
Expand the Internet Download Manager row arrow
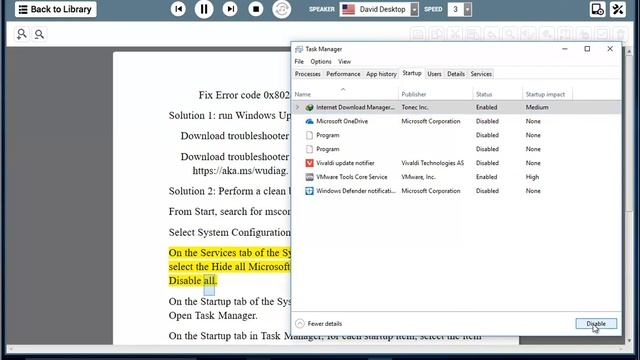click(x=298, y=107)
